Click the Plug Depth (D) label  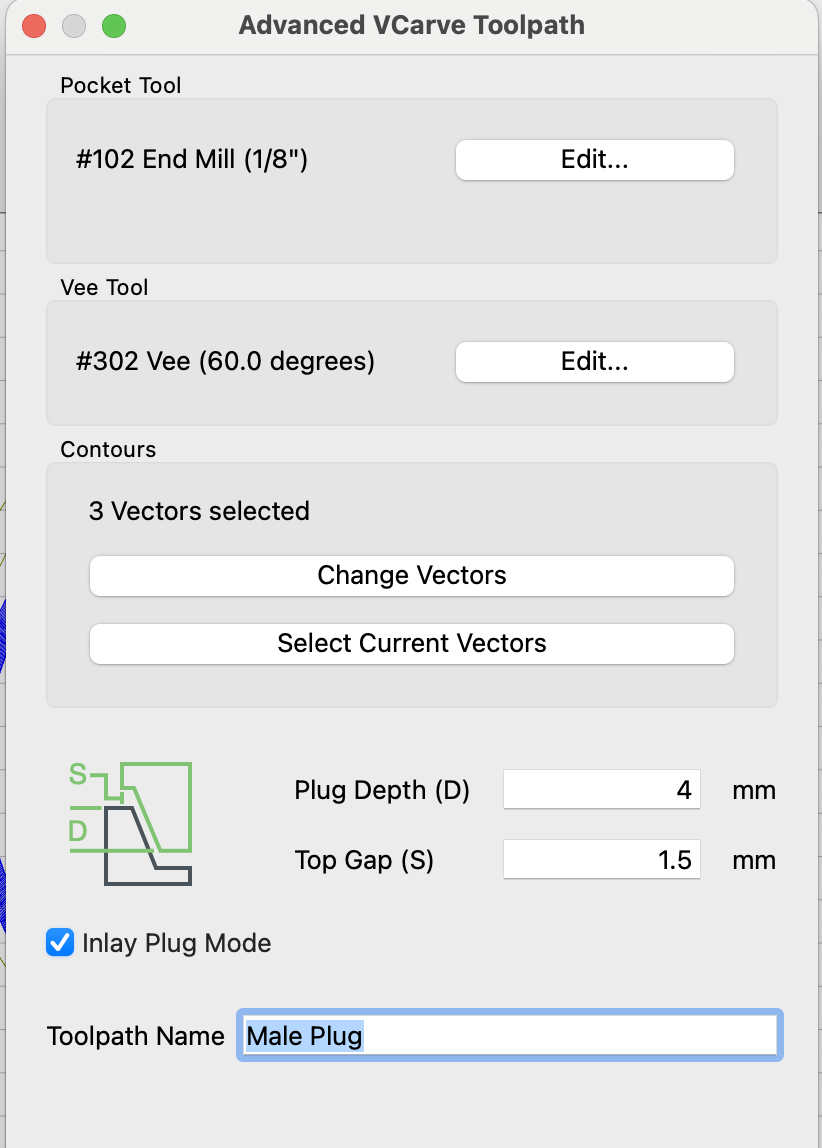[382, 791]
